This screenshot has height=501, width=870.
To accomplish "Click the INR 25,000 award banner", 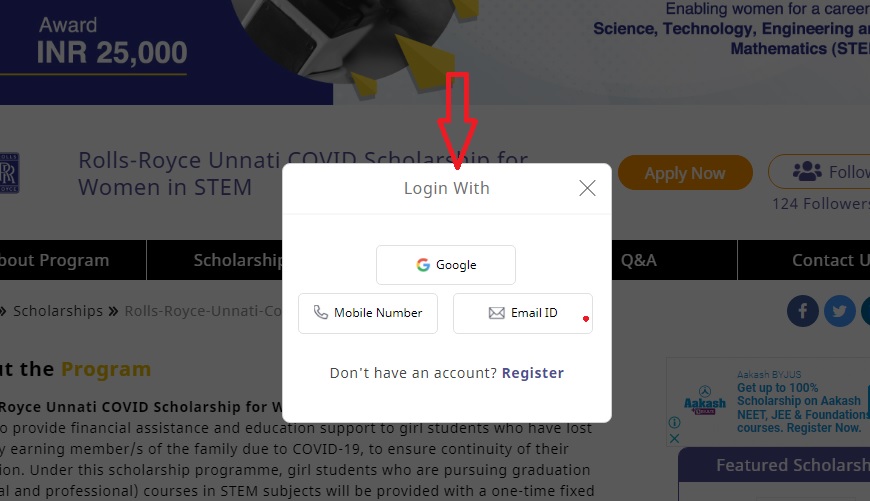I will [111, 40].
